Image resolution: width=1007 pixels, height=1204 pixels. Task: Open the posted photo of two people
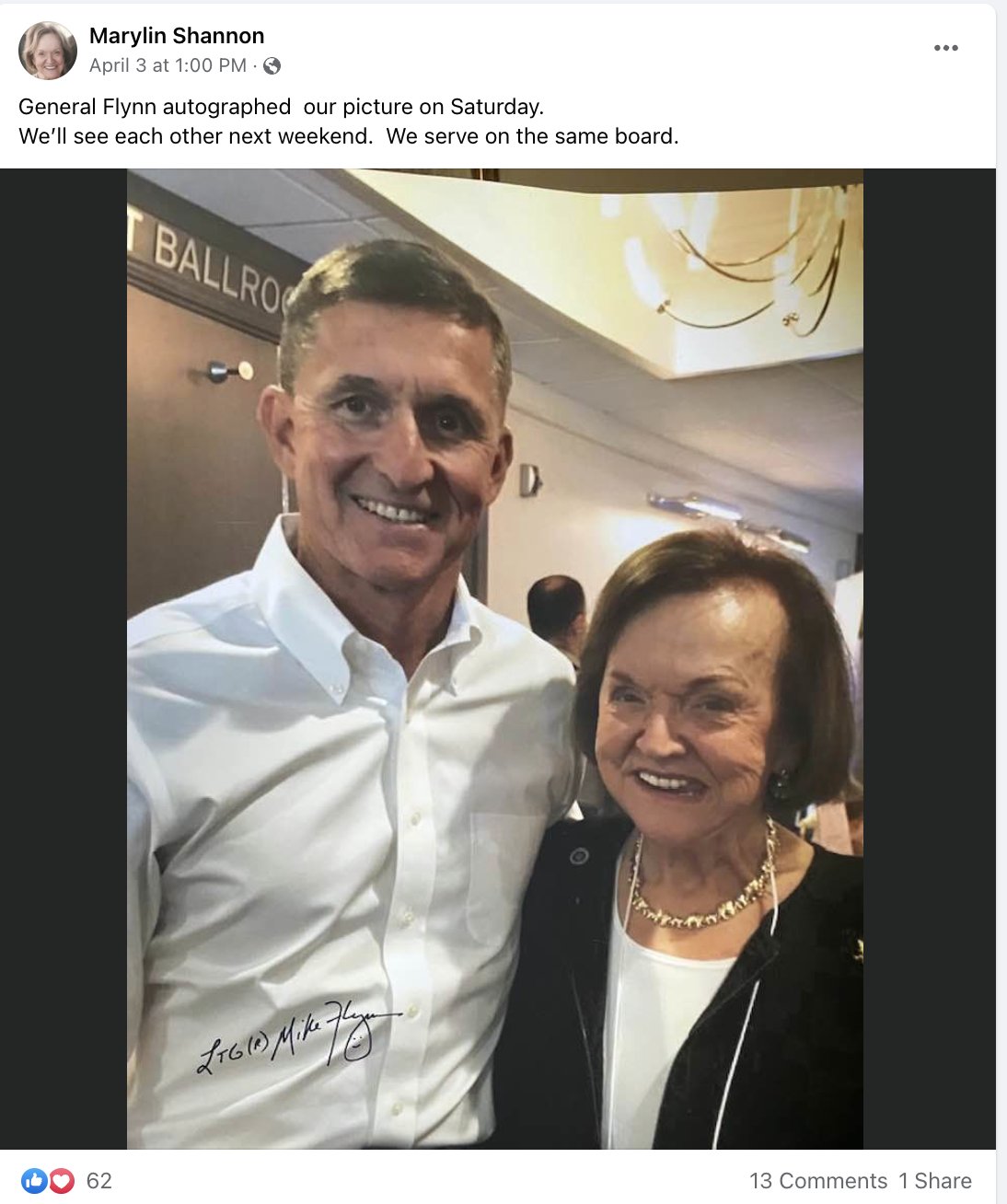(x=495, y=659)
